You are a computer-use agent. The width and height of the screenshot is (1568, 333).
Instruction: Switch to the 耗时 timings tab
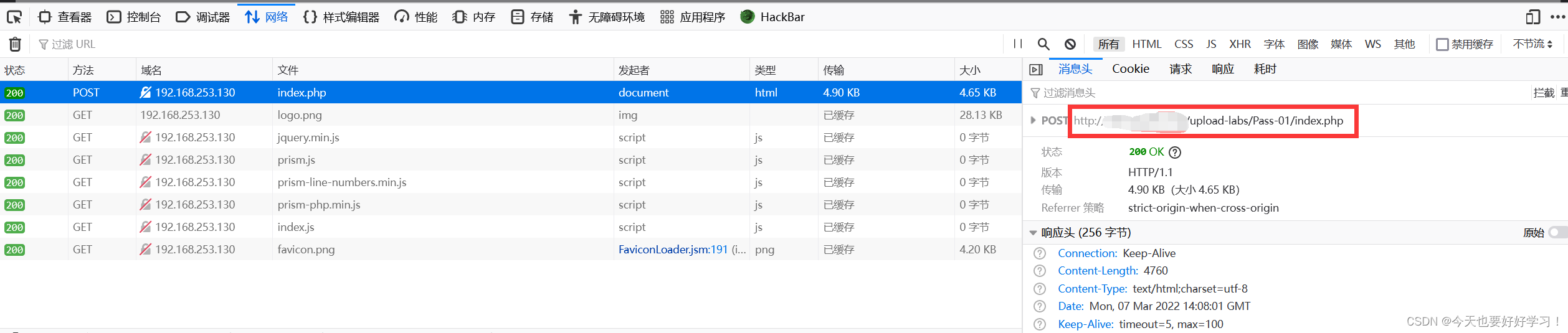click(x=1265, y=69)
